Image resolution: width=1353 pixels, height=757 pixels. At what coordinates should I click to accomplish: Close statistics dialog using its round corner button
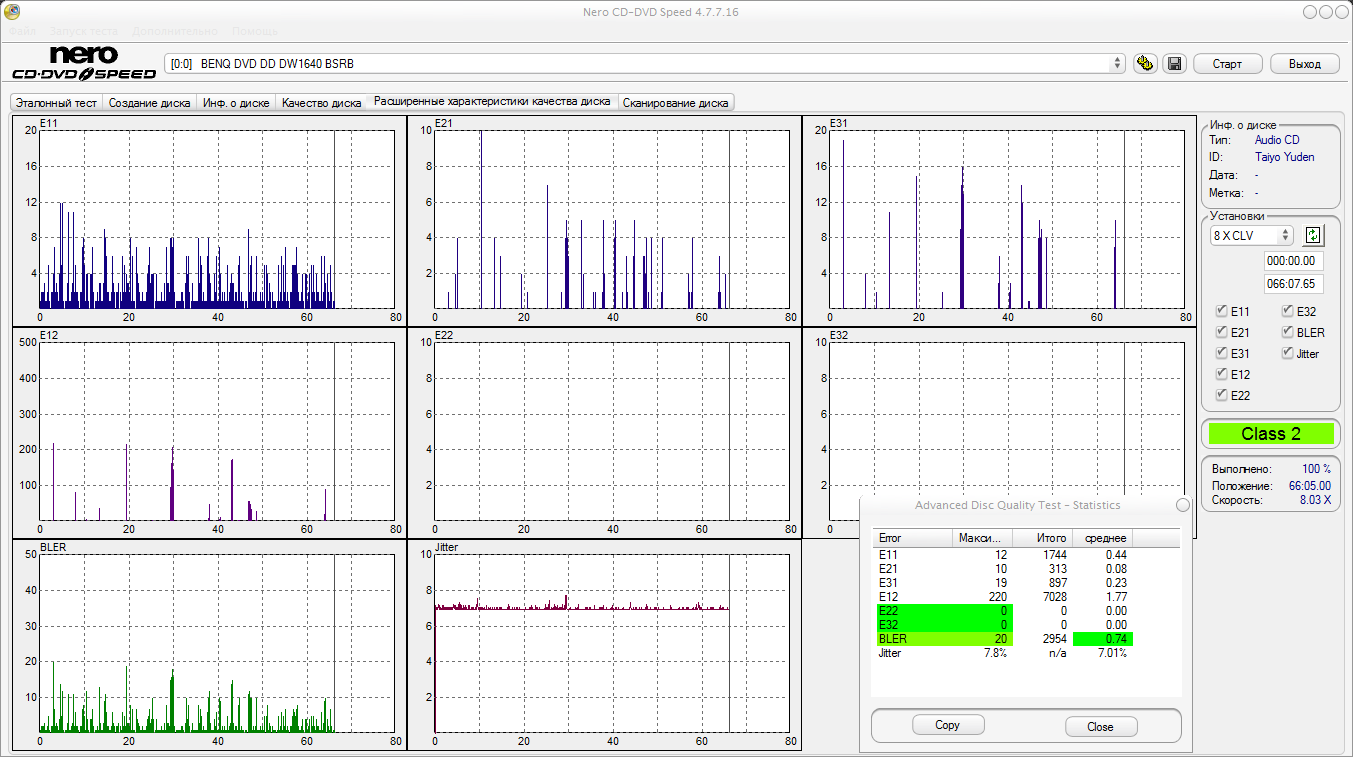coord(1183,505)
